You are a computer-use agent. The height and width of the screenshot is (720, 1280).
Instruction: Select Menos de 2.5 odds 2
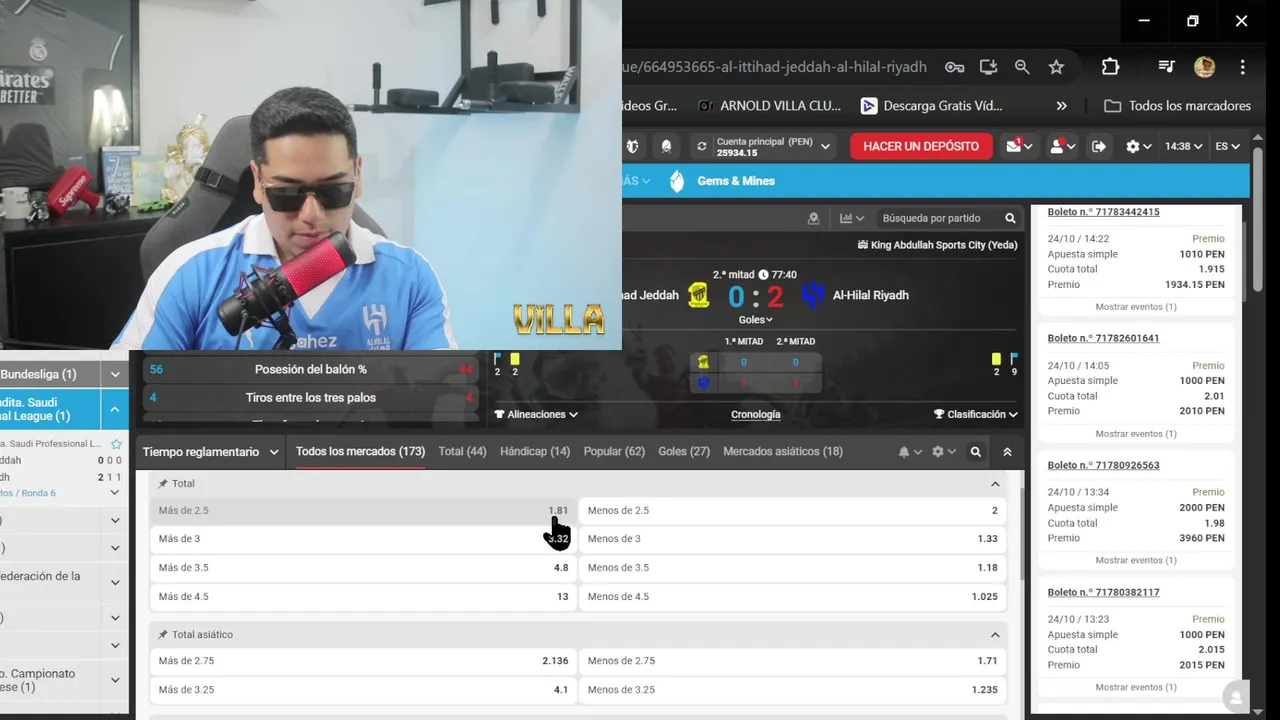pyautogui.click(x=792, y=511)
